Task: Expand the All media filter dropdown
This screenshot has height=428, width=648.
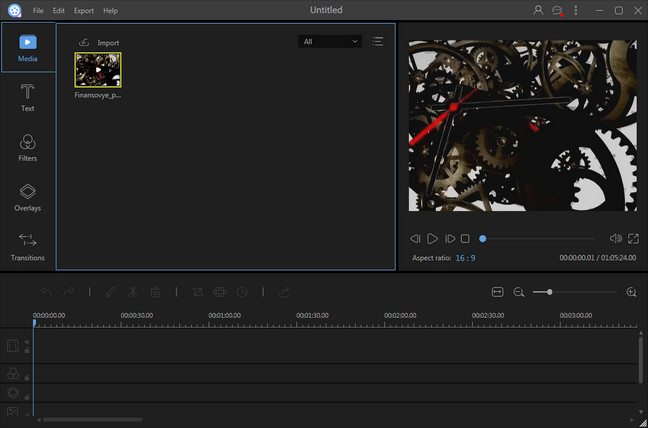Action: (330, 41)
